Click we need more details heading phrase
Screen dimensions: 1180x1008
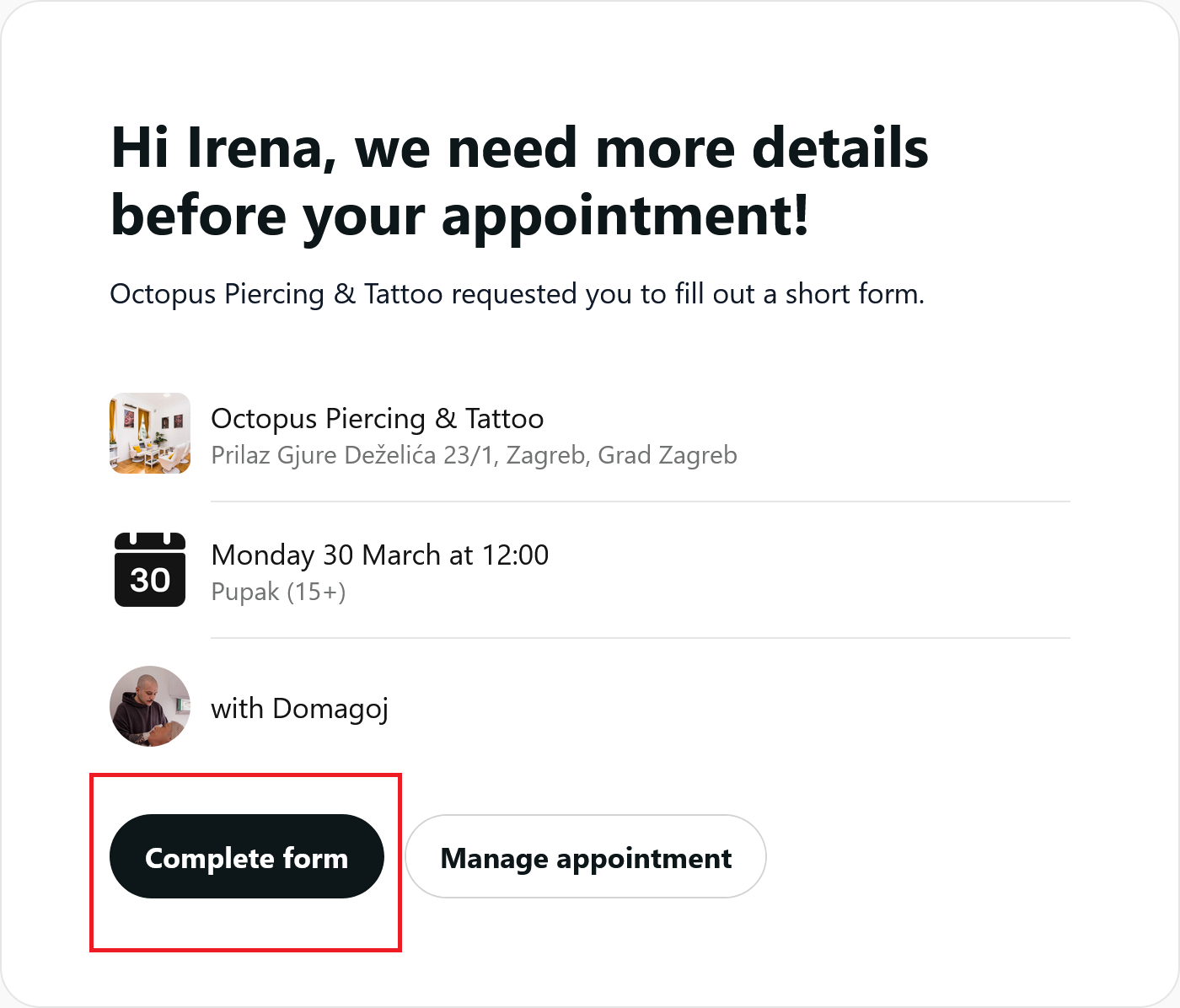tap(641, 148)
